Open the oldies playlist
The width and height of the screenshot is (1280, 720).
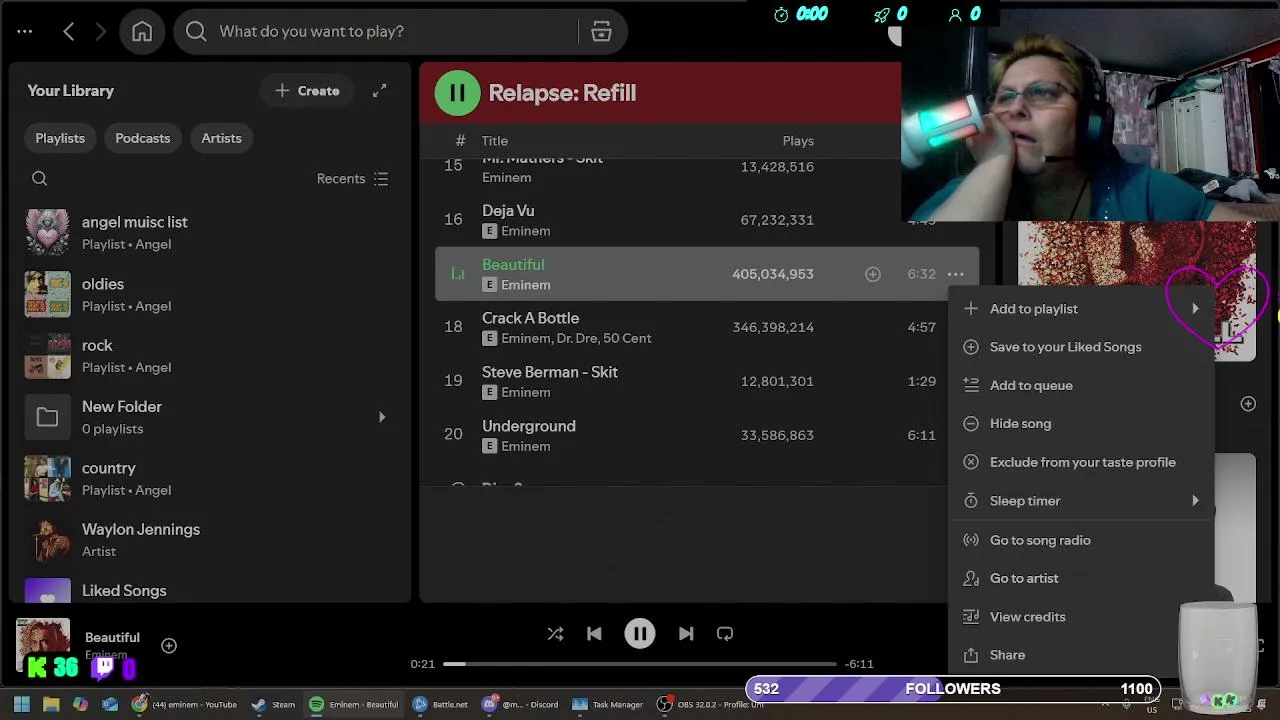209,294
